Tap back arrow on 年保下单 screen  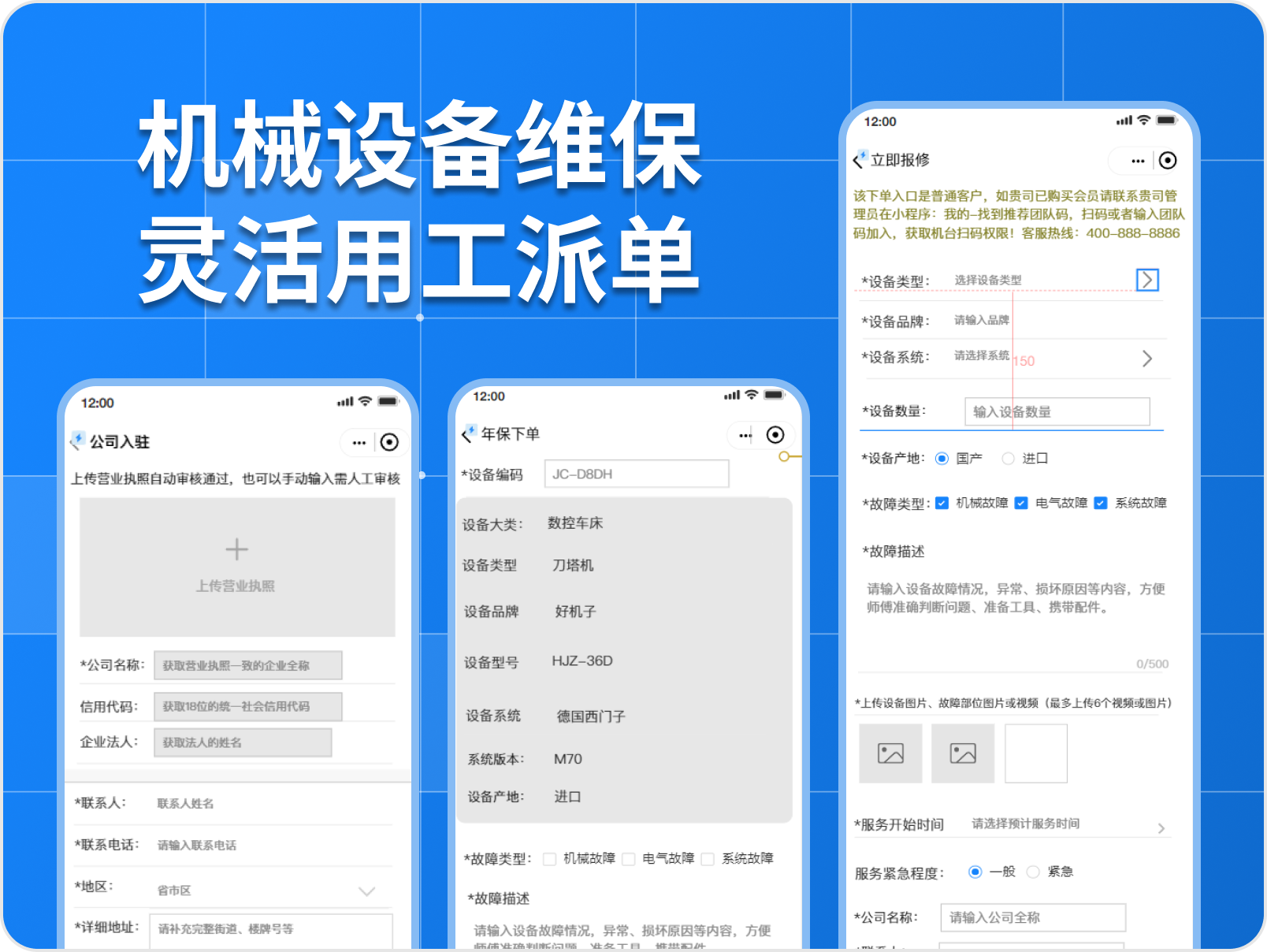tap(468, 434)
